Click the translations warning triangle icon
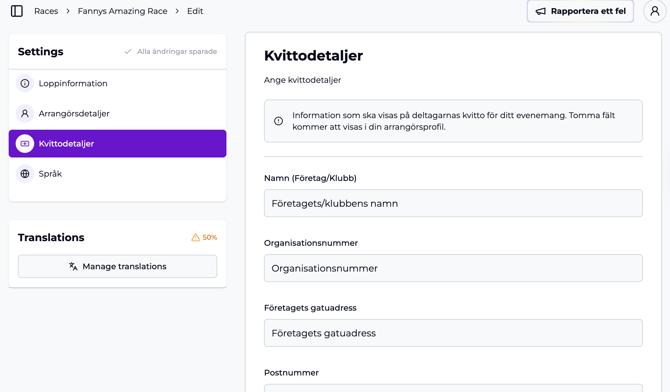This screenshot has height=392, width=670. click(195, 237)
